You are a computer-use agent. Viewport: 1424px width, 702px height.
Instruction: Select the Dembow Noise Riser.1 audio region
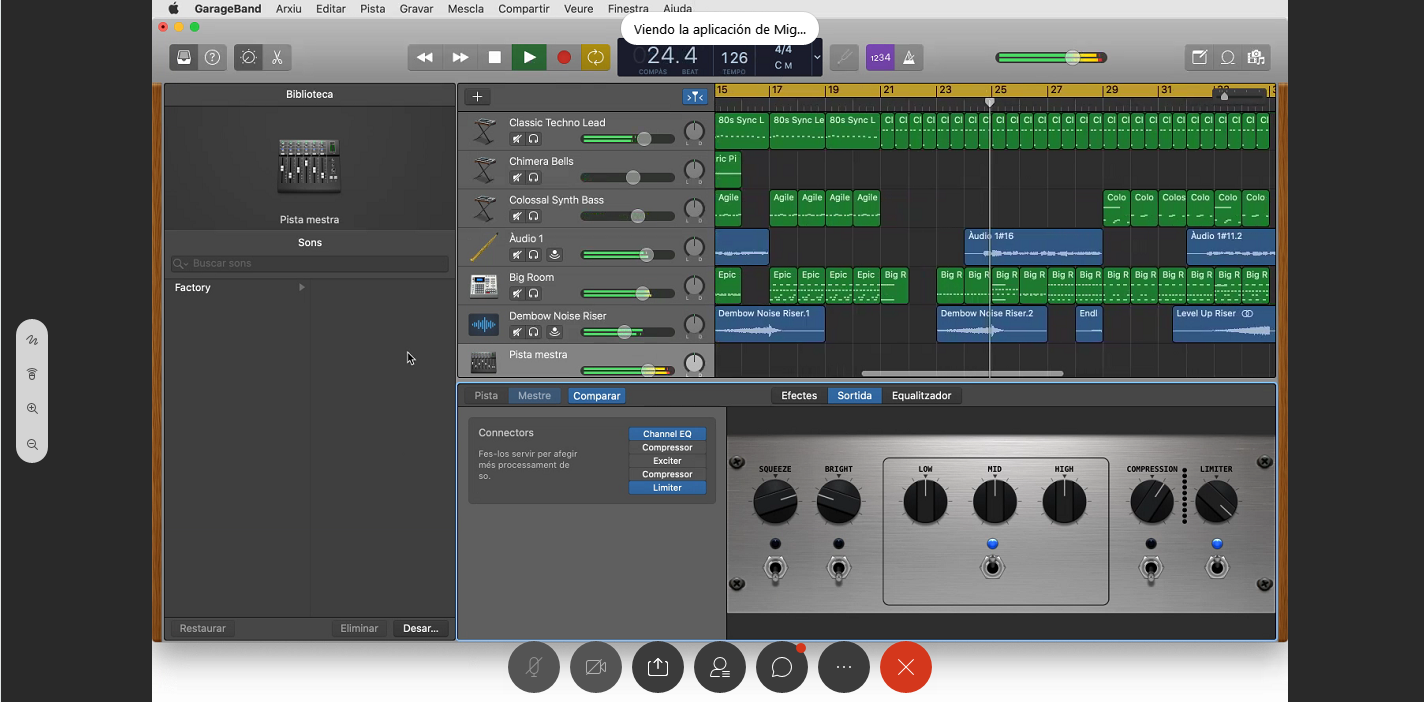[x=770, y=324]
